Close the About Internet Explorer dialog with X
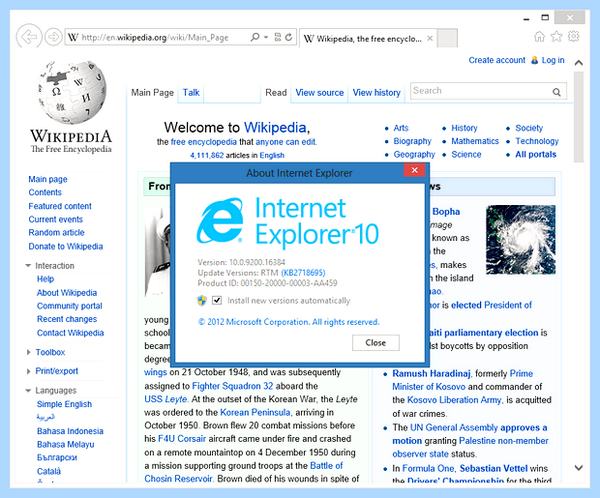This screenshot has height=498, width=600. pos(414,170)
